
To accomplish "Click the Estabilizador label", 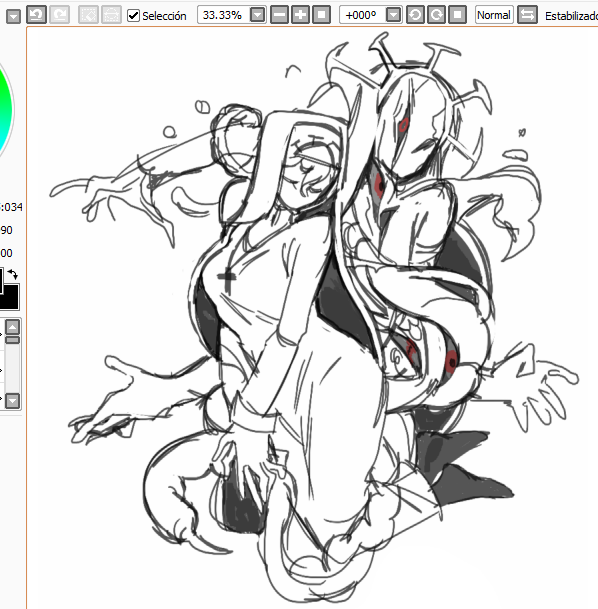I will point(571,16).
